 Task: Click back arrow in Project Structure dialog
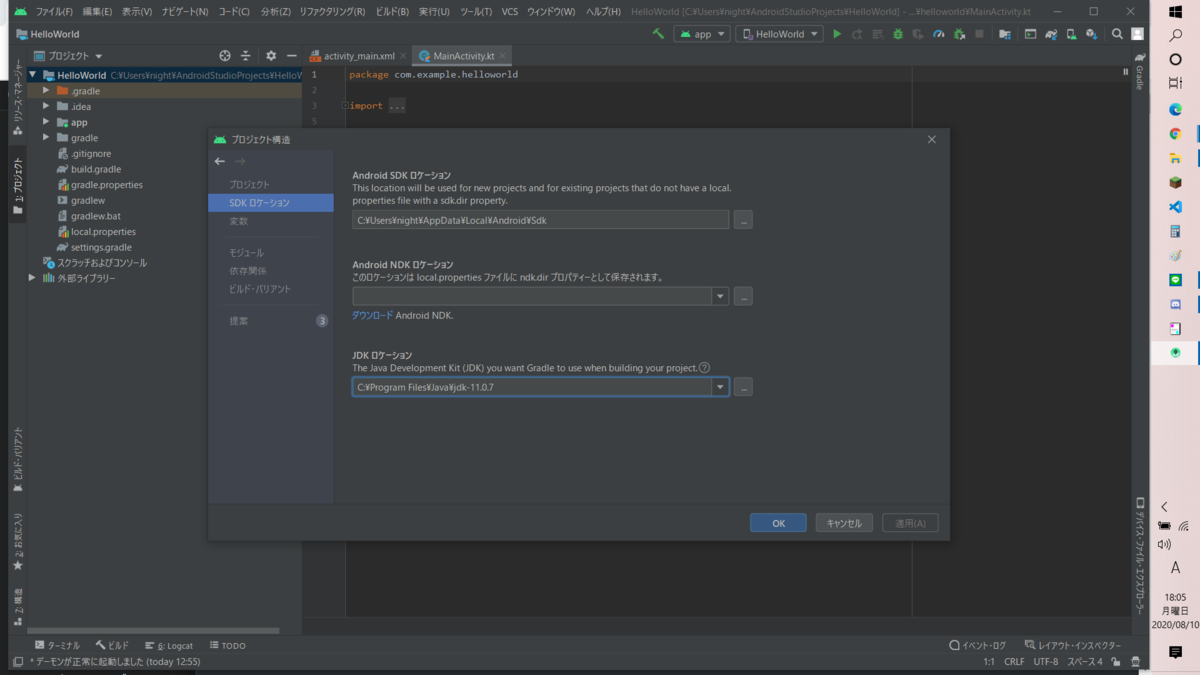pos(220,162)
